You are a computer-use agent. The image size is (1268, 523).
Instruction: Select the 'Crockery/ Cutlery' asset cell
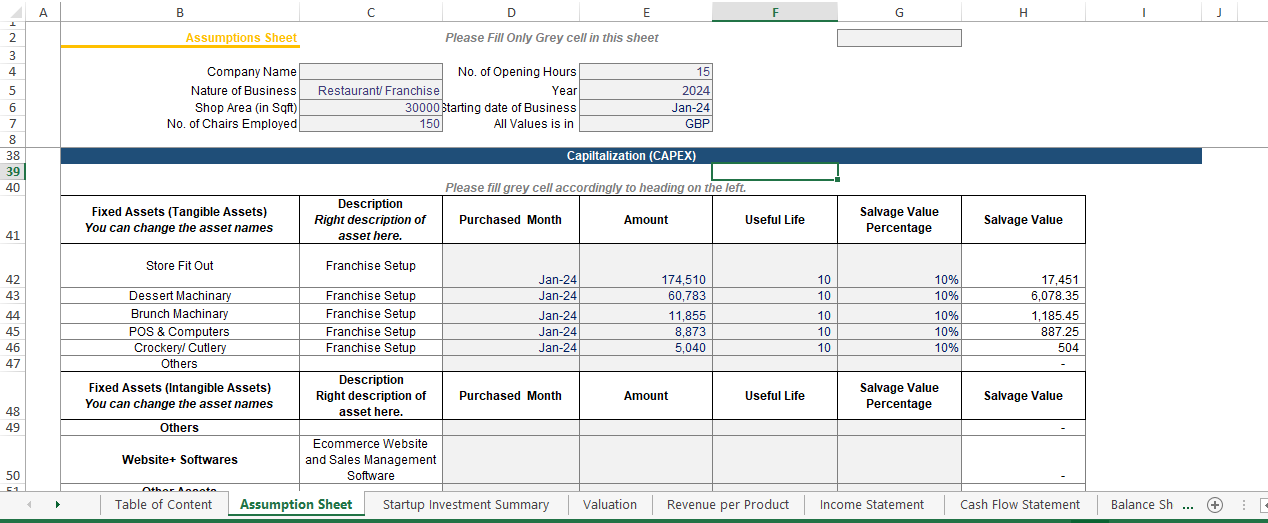click(x=180, y=348)
